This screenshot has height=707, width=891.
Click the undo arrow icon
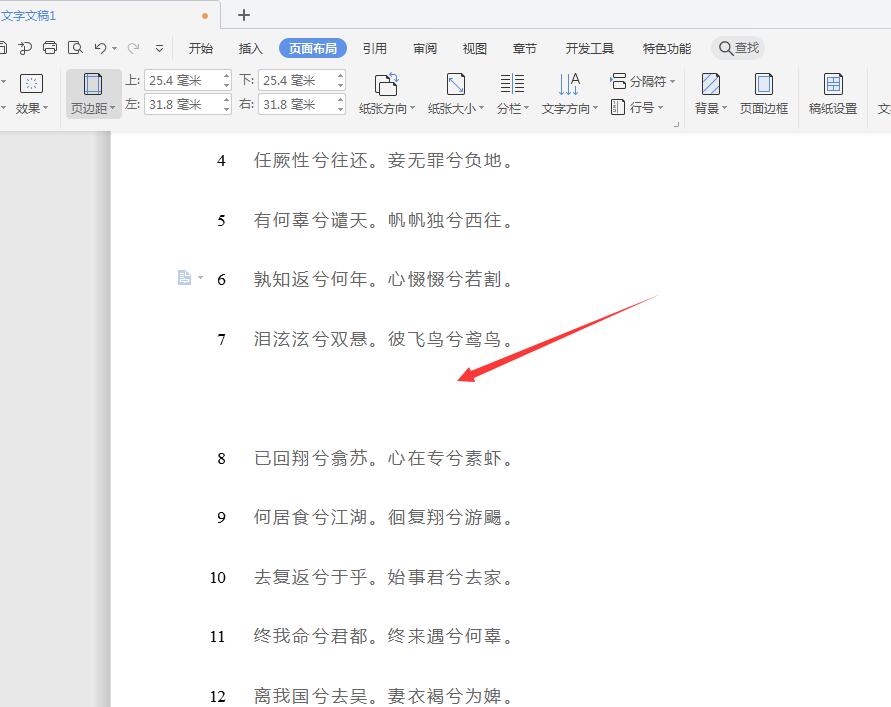[101, 47]
